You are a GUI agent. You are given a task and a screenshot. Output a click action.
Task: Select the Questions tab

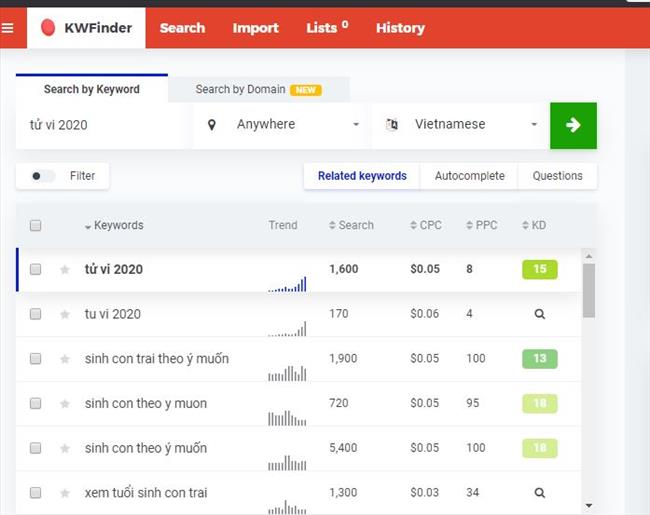[x=558, y=176]
